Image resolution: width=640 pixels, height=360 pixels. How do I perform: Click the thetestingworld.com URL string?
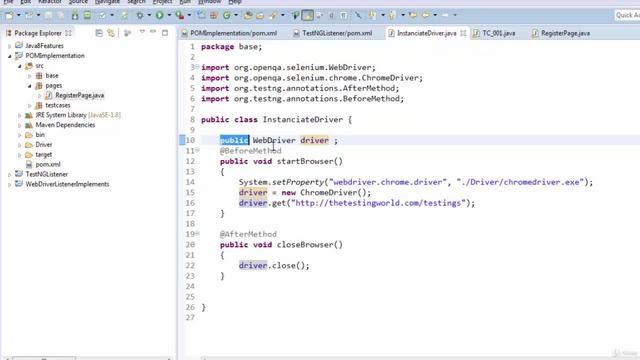[x=378, y=203]
